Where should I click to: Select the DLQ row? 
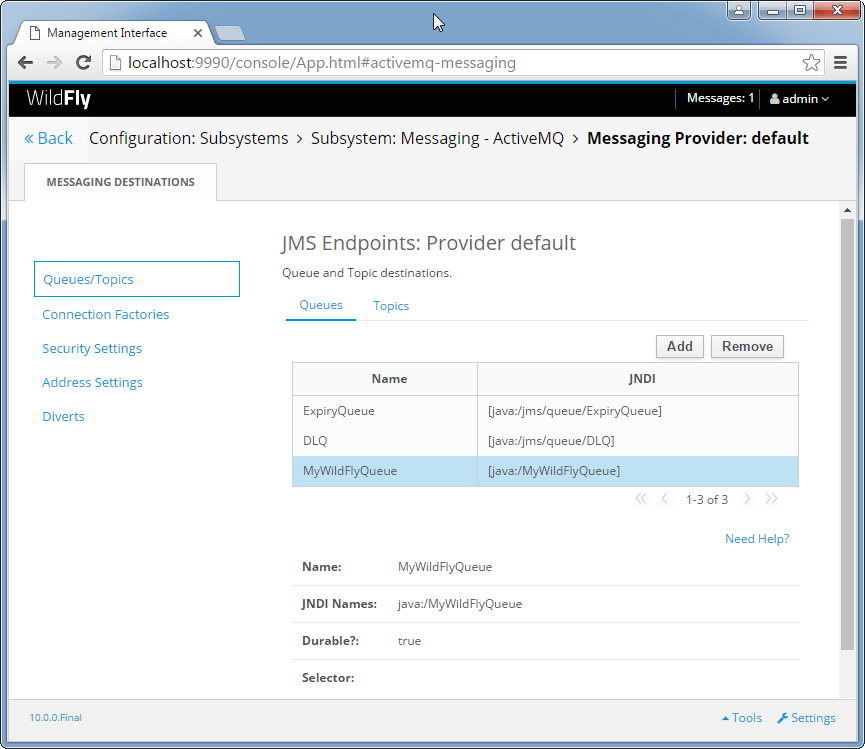click(x=545, y=441)
